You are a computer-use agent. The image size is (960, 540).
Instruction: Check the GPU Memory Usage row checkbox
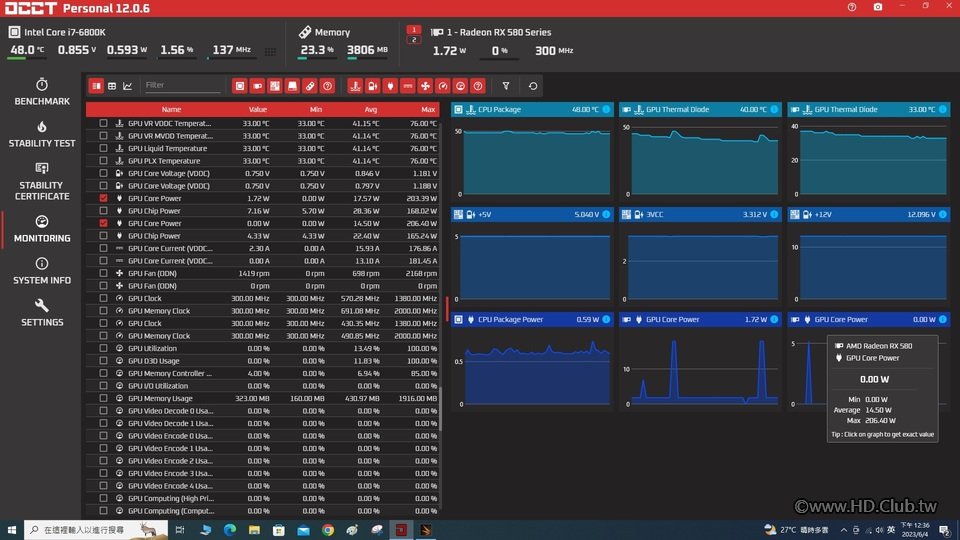pos(103,398)
